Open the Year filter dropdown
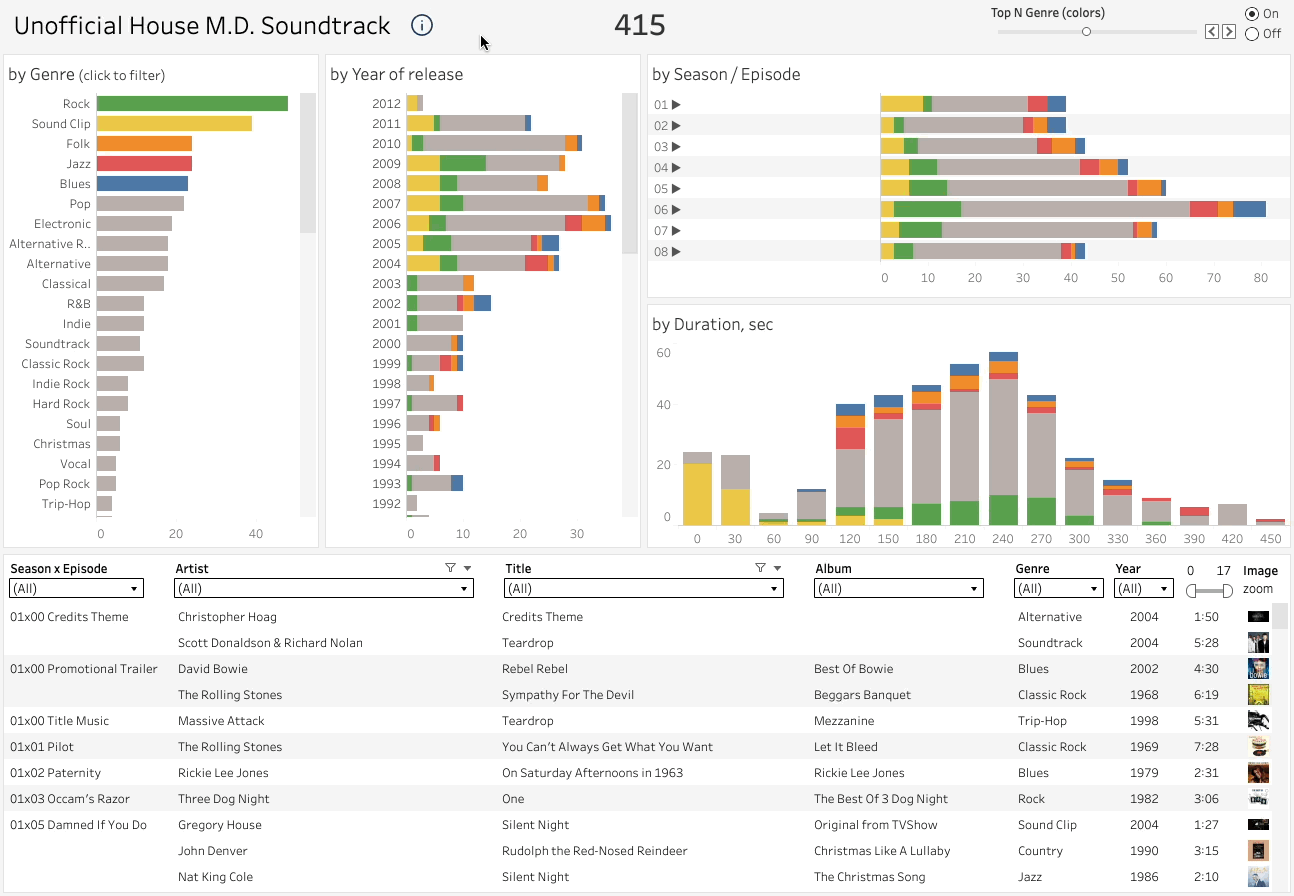The width and height of the screenshot is (1294, 896). [x=1143, y=589]
